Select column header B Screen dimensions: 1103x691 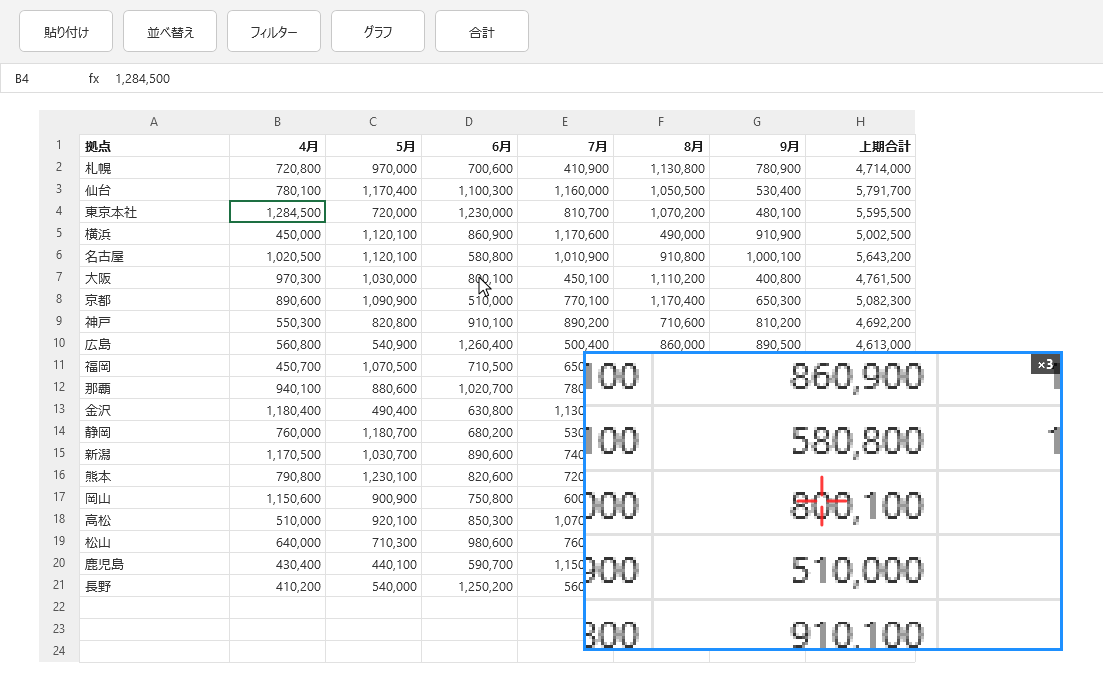[x=277, y=122]
